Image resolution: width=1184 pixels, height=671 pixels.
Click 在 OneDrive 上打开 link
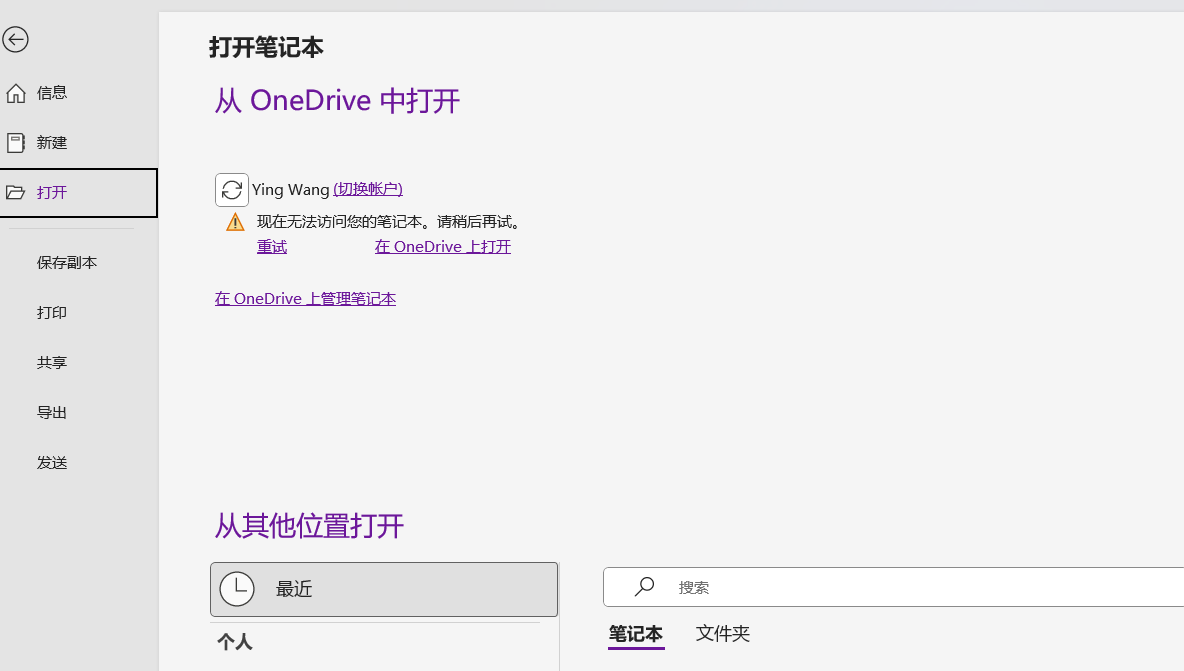[442, 247]
